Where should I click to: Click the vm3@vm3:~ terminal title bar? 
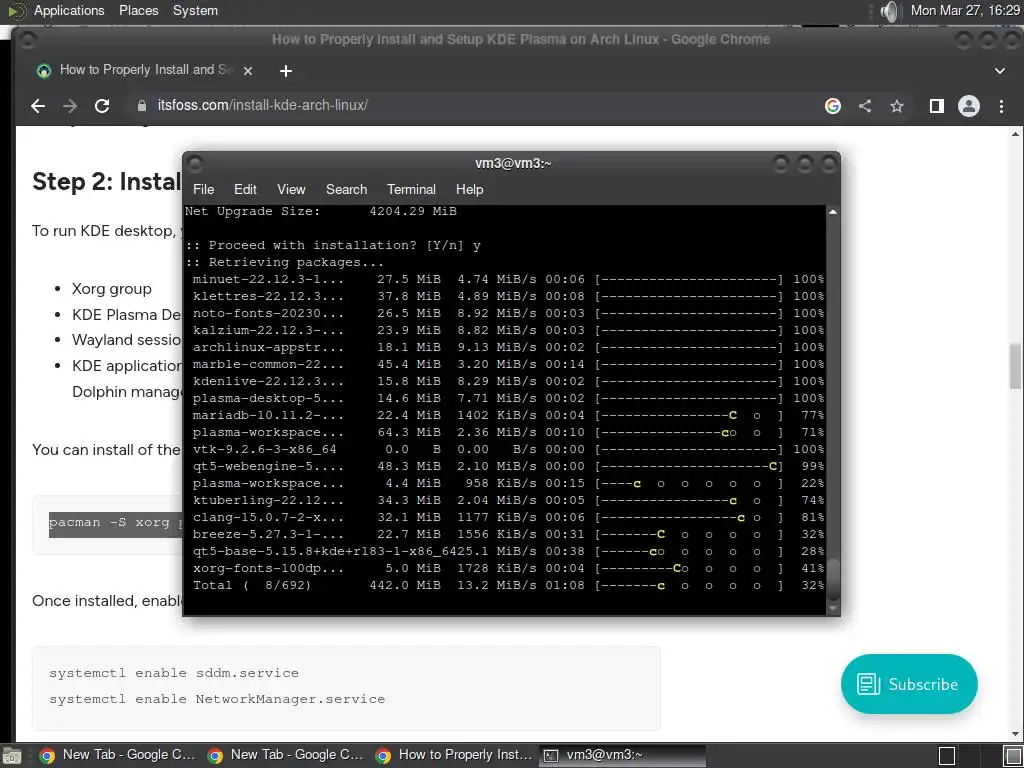pyautogui.click(x=513, y=163)
